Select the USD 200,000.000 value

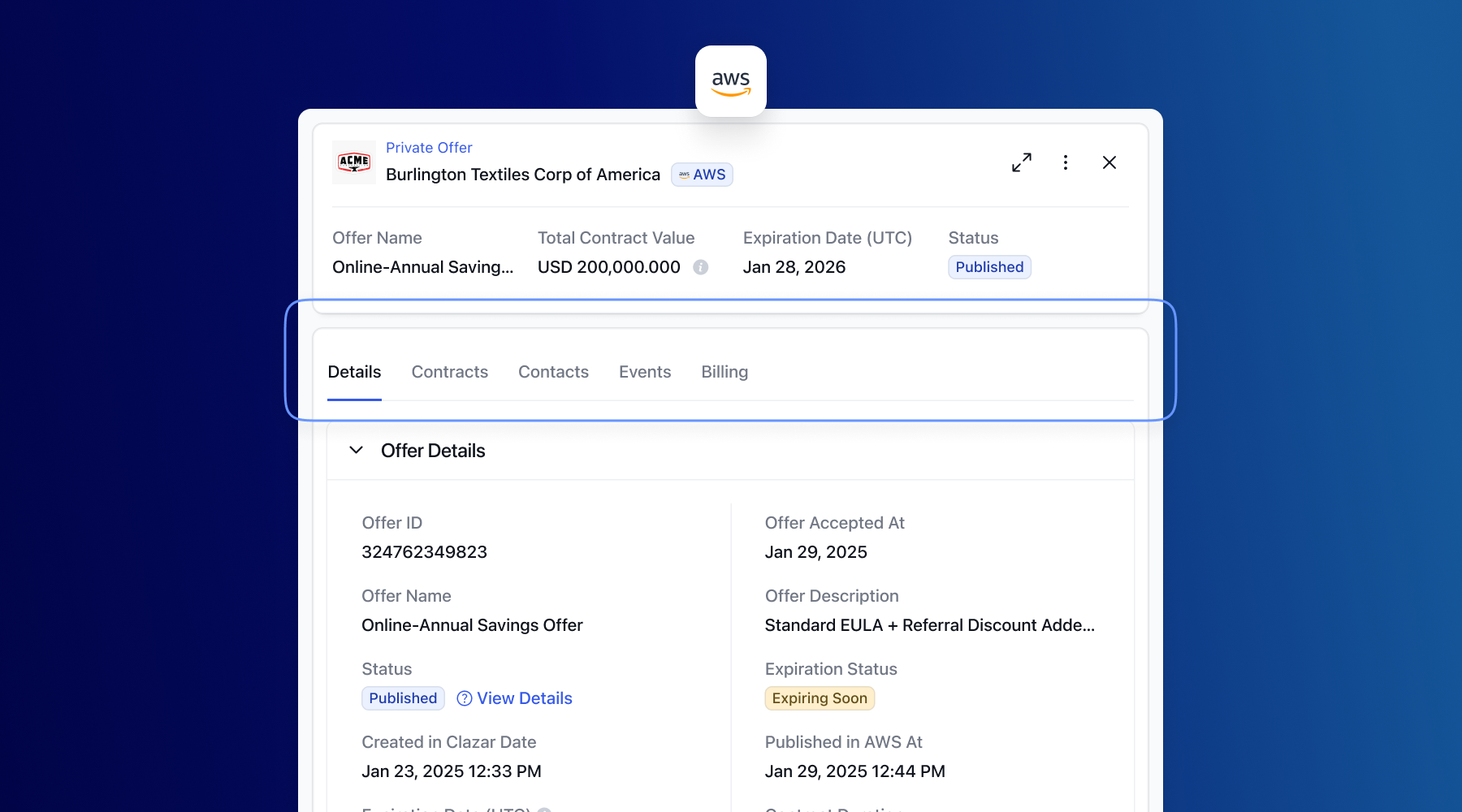coord(609,267)
